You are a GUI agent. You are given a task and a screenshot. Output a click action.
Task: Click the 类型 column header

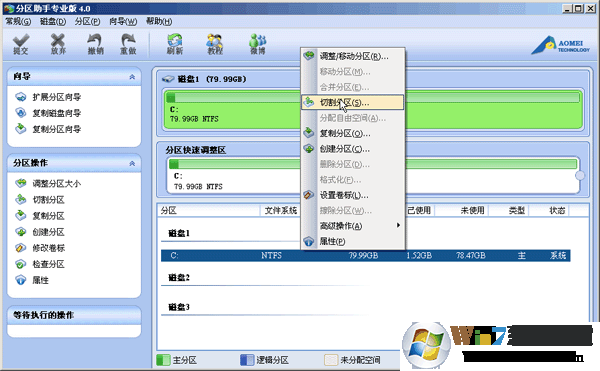click(517, 210)
